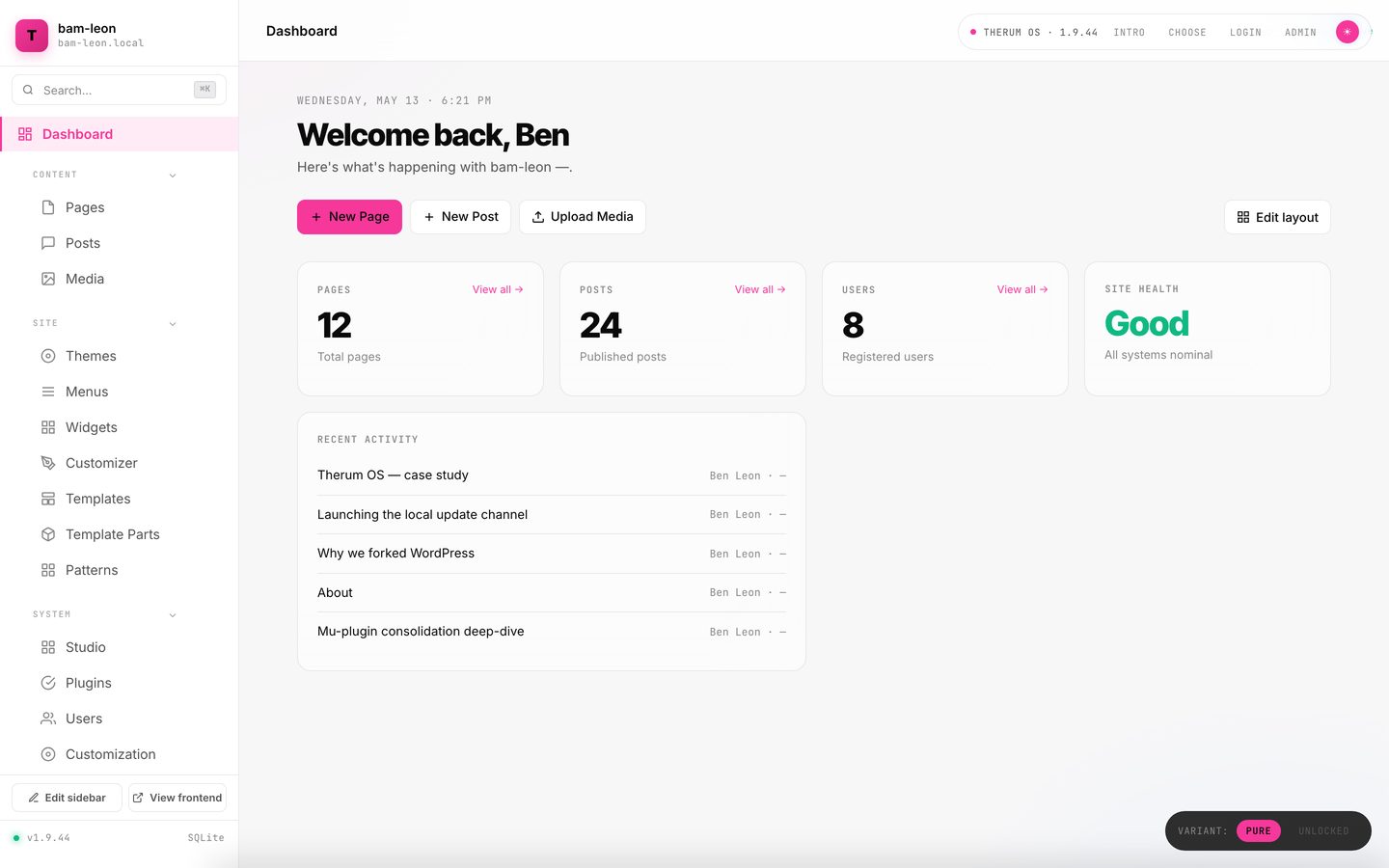1389x868 pixels.
Task: Open the INTRO tab in top bar
Action: [x=1129, y=33]
